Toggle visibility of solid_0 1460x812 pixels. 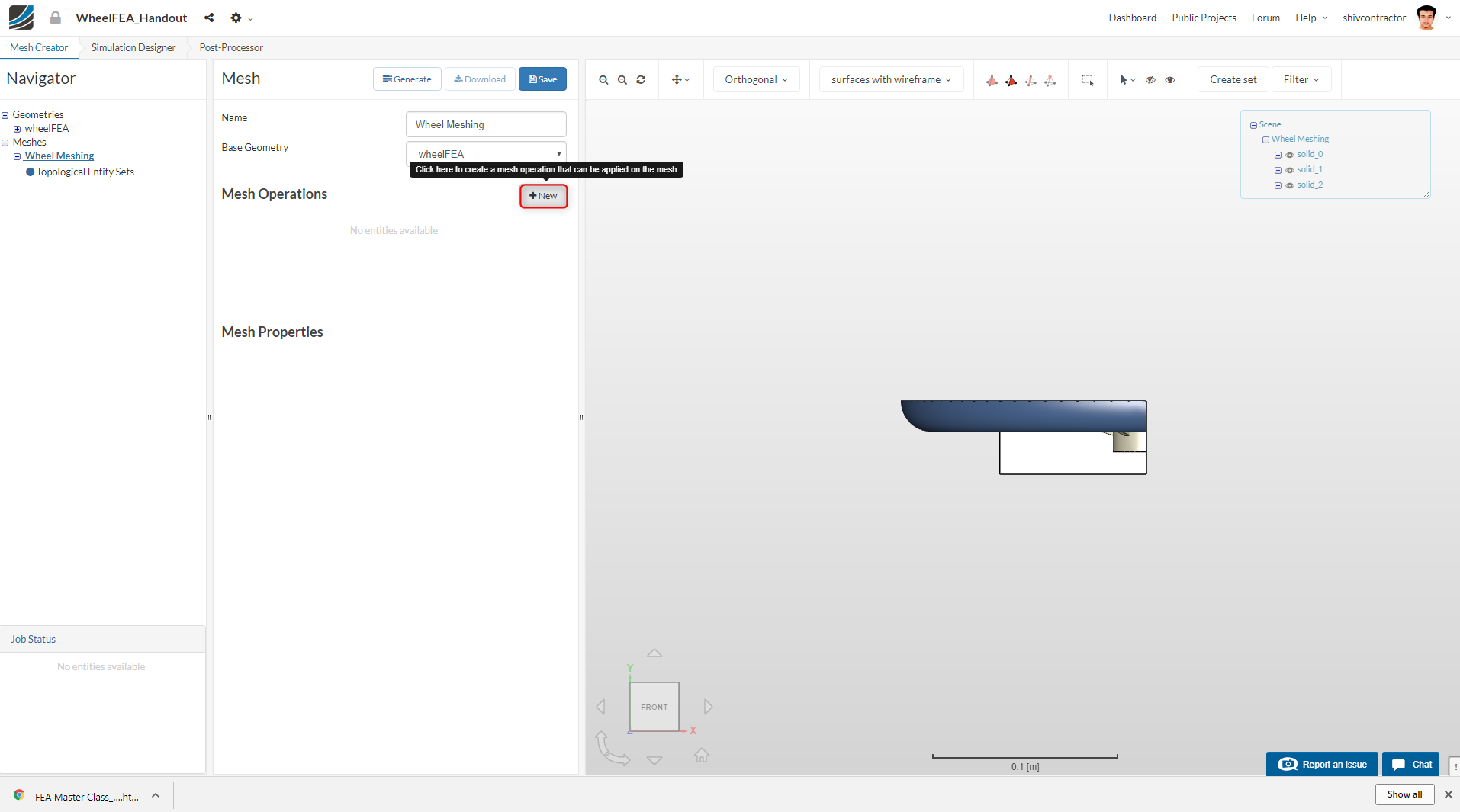1289,155
